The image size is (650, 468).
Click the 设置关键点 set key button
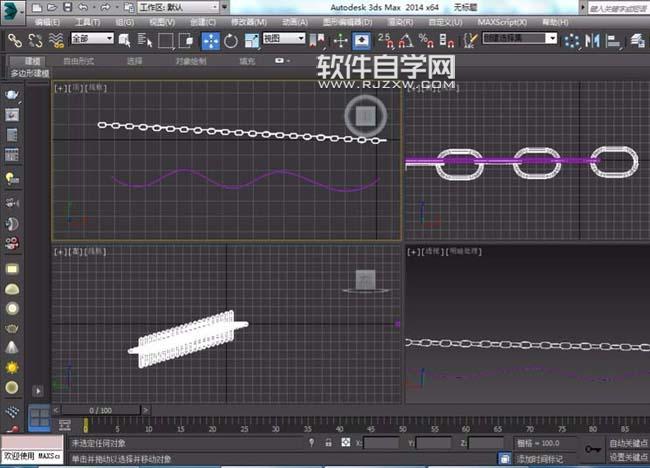pyautogui.click(x=628, y=457)
